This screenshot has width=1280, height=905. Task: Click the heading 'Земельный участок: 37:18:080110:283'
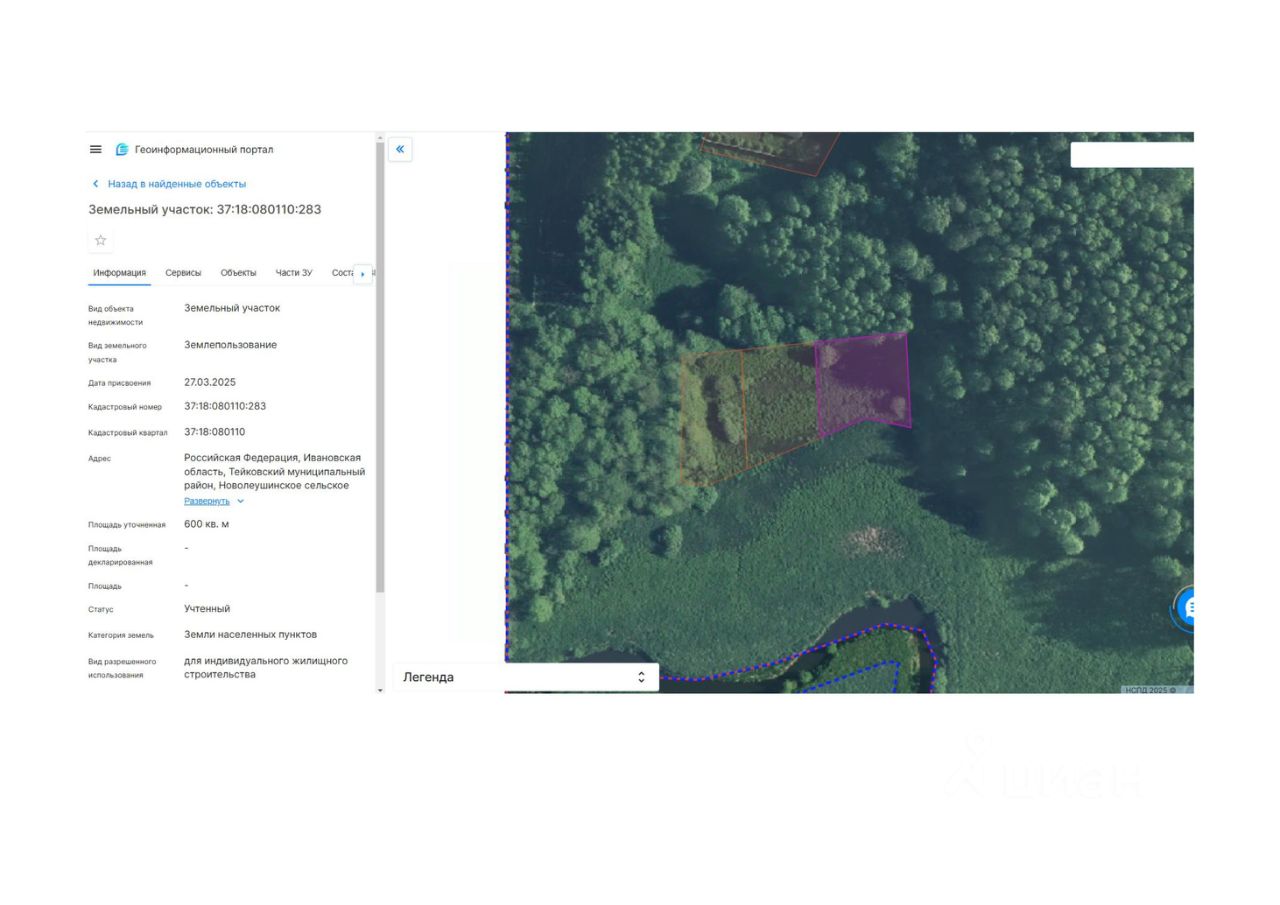point(205,210)
